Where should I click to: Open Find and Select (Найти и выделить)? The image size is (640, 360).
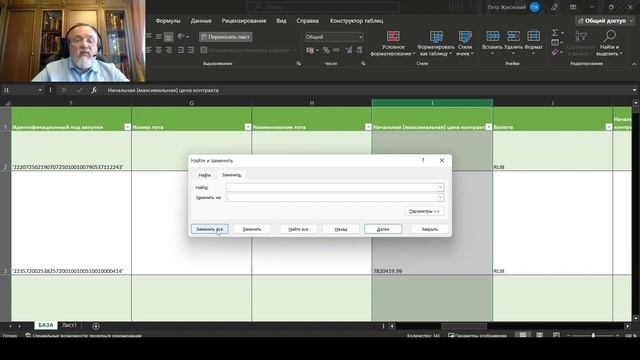609,42
